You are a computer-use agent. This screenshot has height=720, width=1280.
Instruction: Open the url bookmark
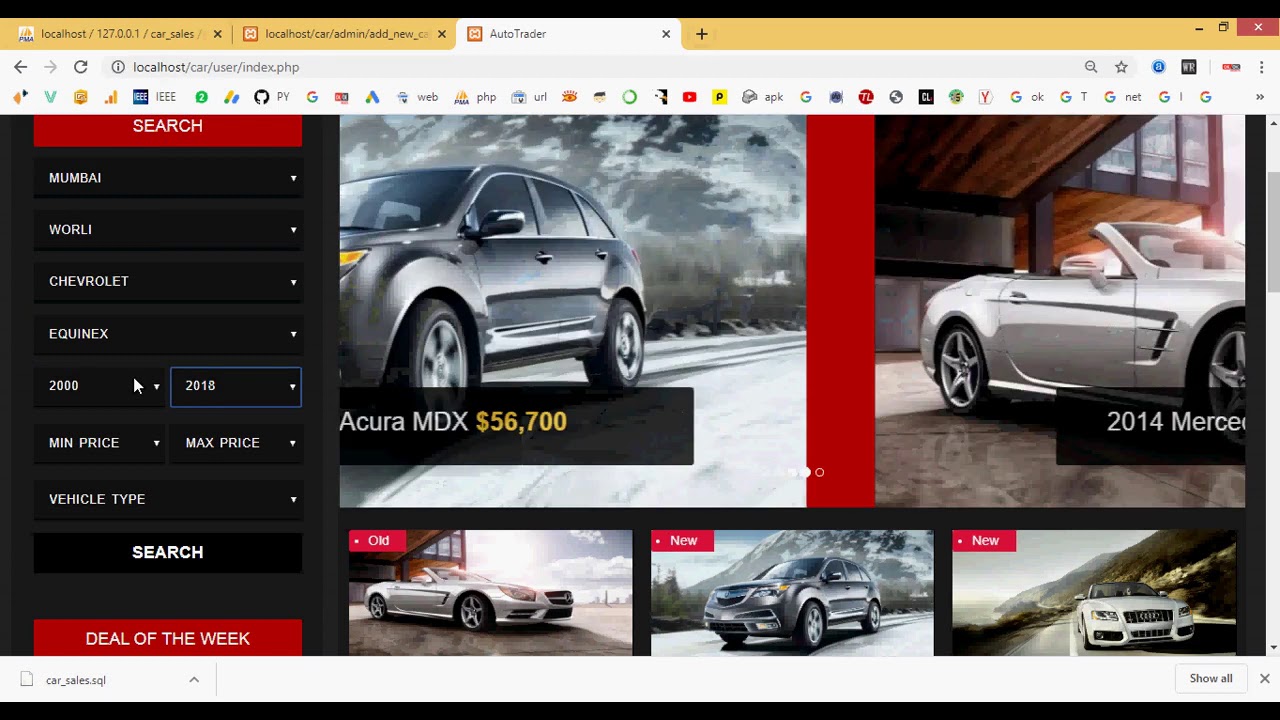[530, 97]
